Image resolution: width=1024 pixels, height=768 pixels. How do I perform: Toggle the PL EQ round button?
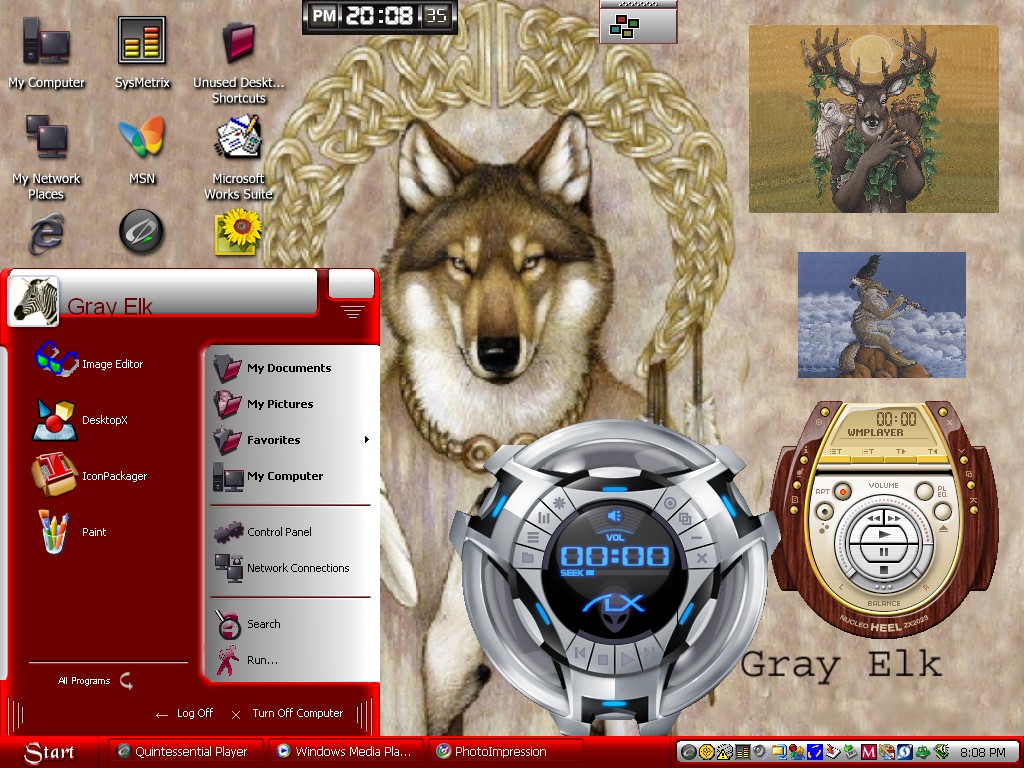coord(924,491)
